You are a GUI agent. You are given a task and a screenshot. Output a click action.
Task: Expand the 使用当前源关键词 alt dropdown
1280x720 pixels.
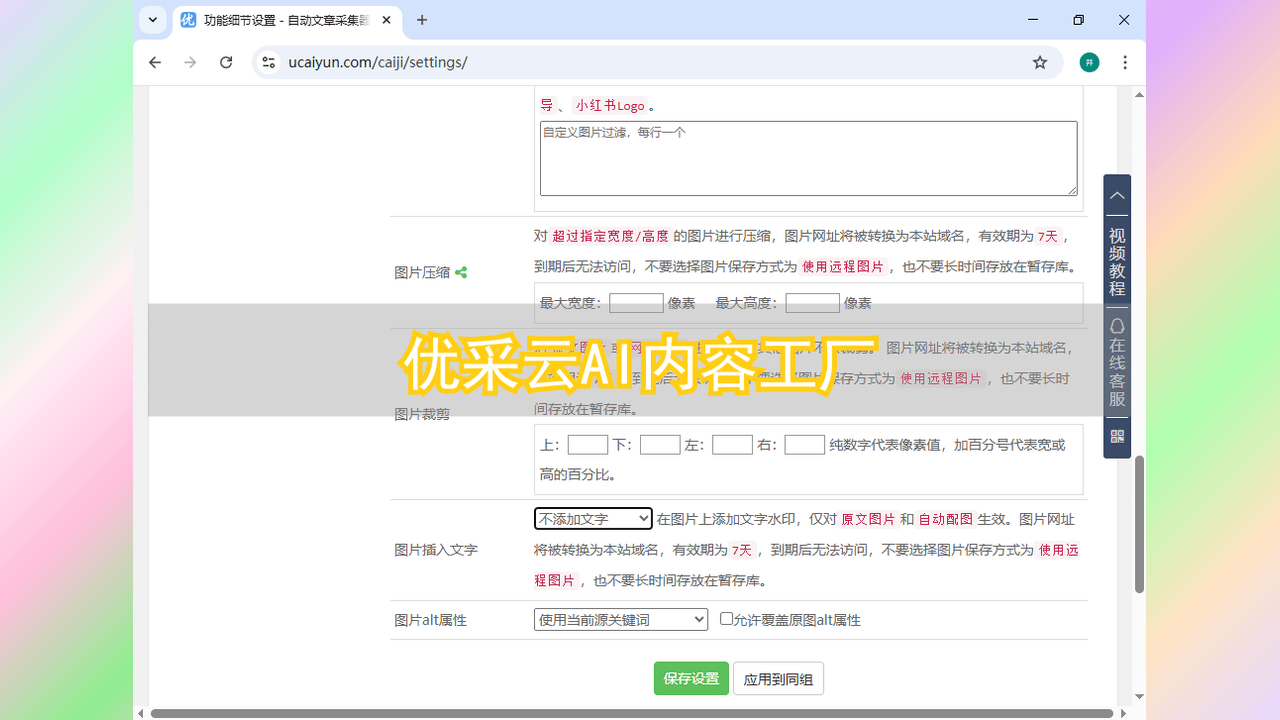click(x=620, y=620)
